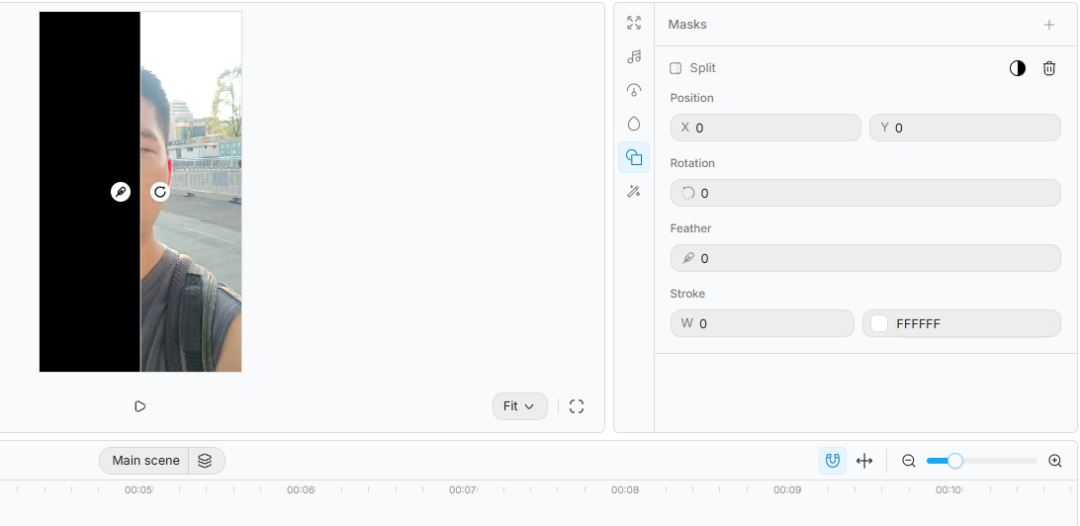Image resolution: width=1080 pixels, height=526 pixels.
Task: Fit the timeline to width with arrows icon
Action: coord(864,461)
